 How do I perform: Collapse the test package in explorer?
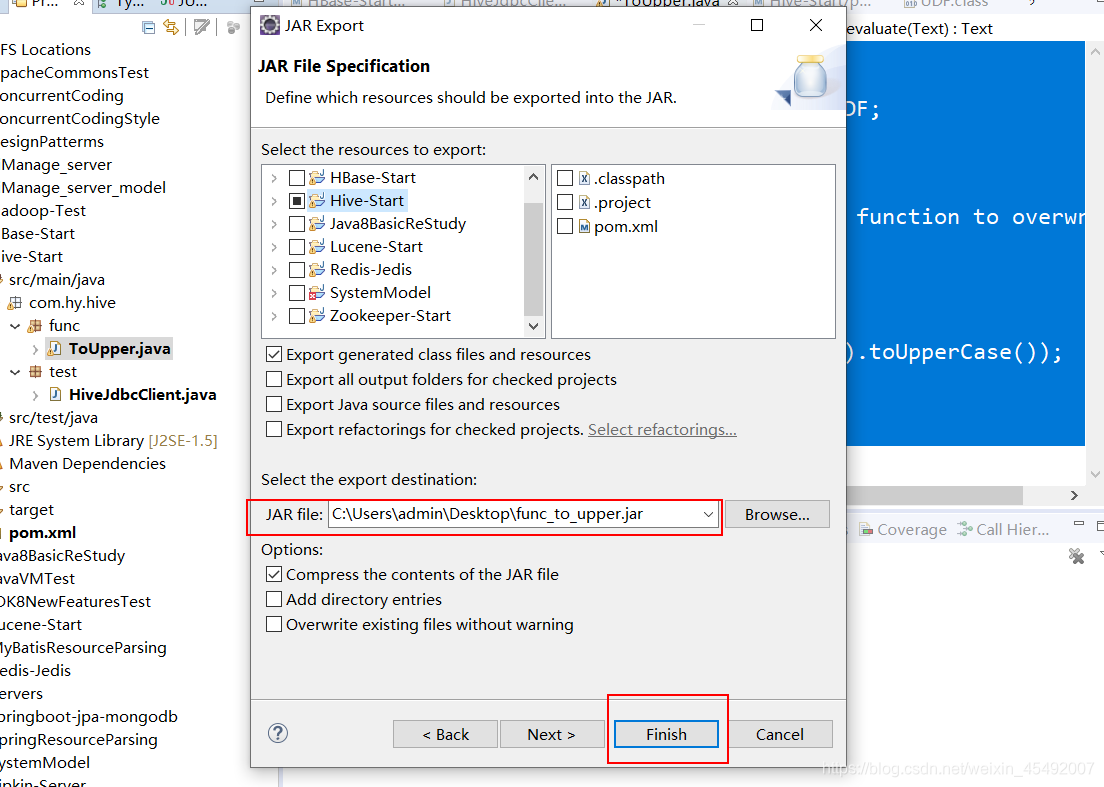click(x=15, y=372)
